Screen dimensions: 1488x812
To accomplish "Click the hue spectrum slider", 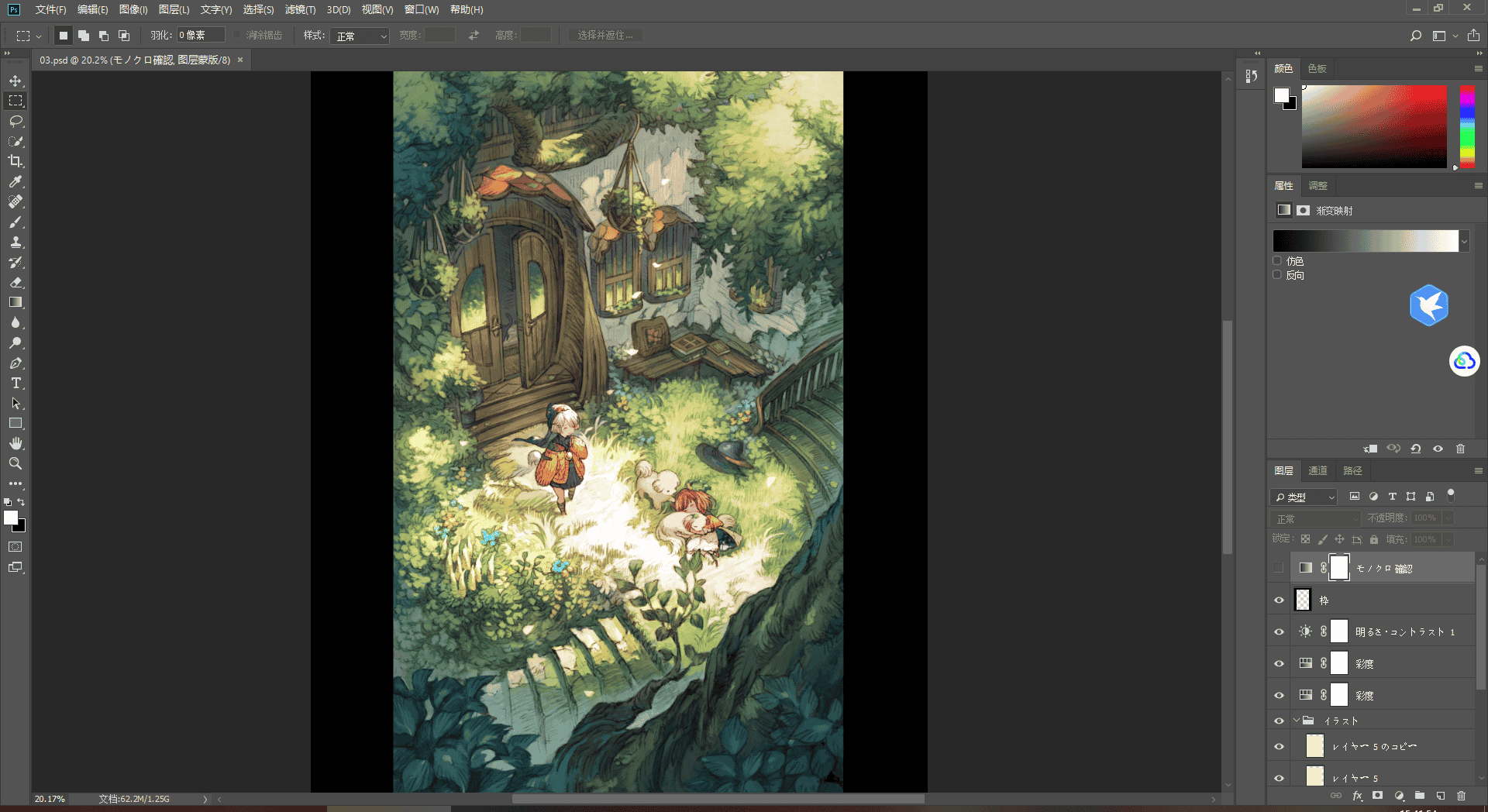I will [1467, 126].
